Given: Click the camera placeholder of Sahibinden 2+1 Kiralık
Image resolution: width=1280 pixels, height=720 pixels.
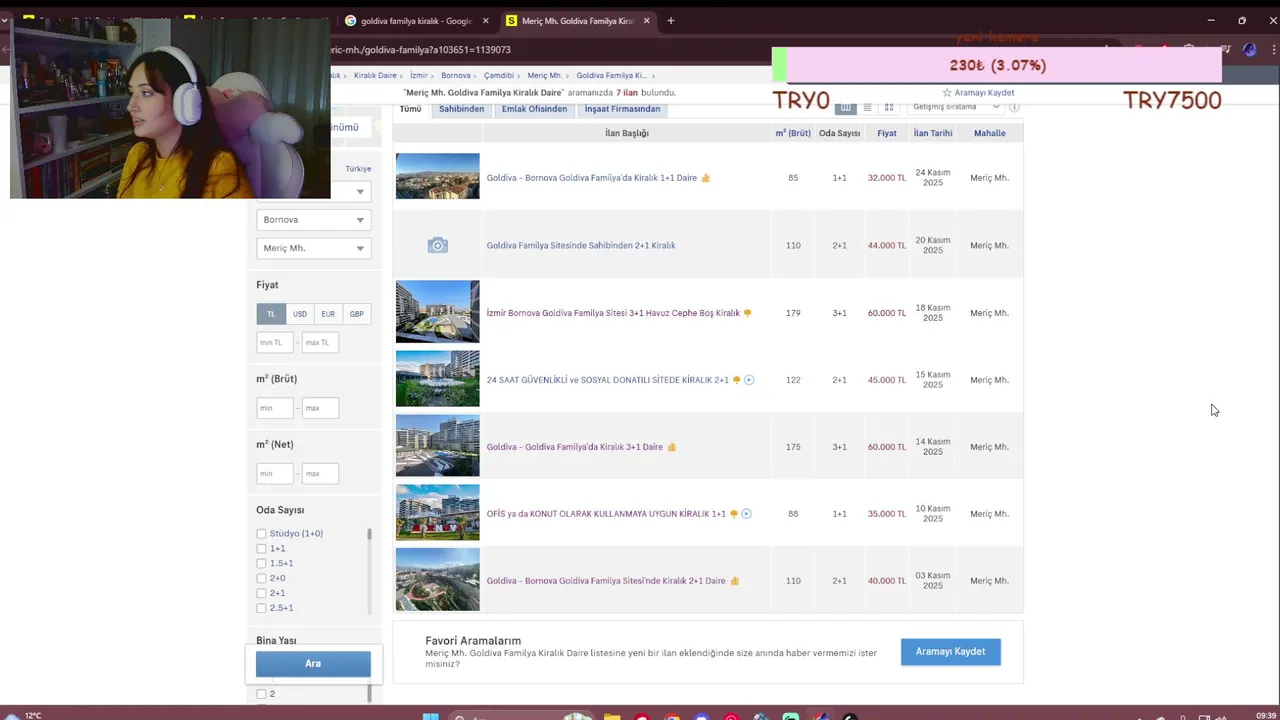Looking at the screenshot, I should [x=437, y=245].
